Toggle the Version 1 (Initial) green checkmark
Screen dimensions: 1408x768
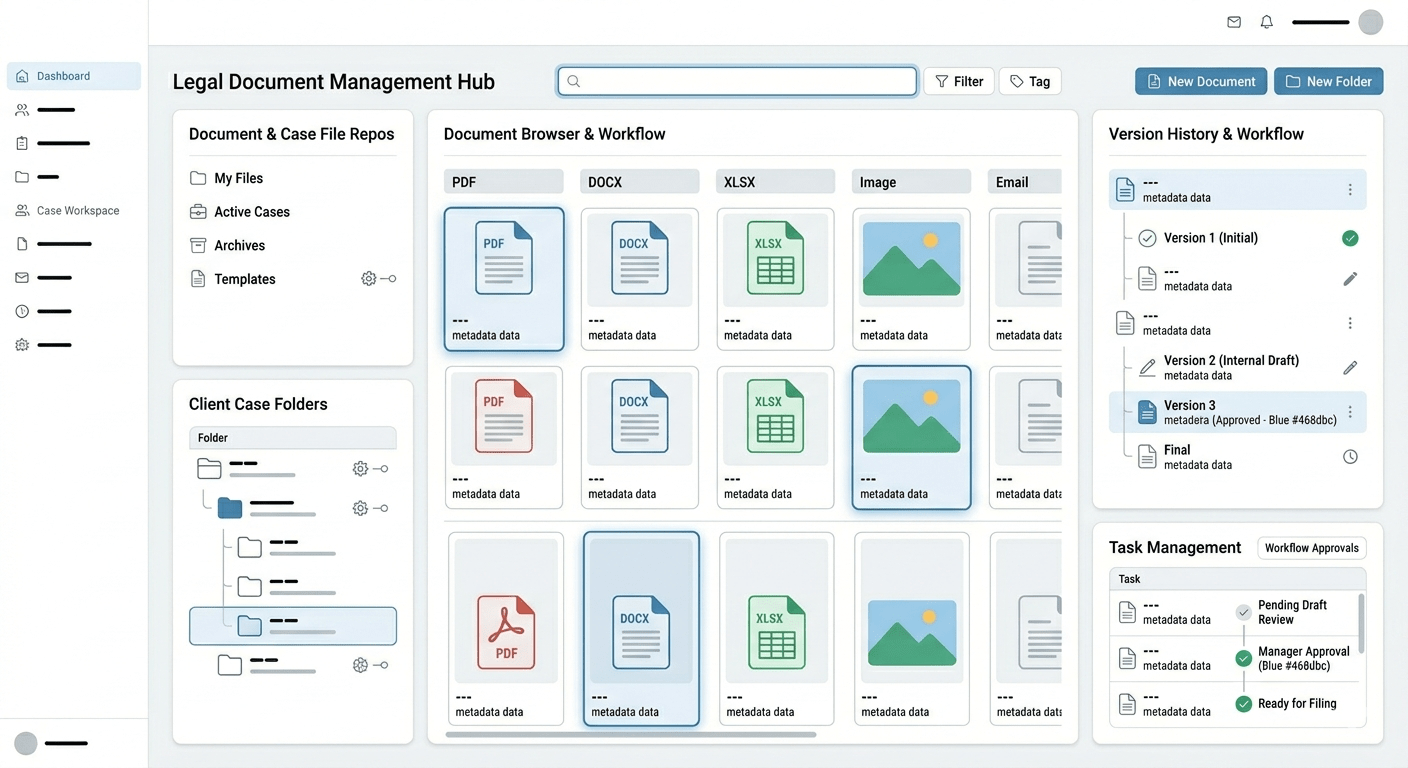pos(1350,238)
